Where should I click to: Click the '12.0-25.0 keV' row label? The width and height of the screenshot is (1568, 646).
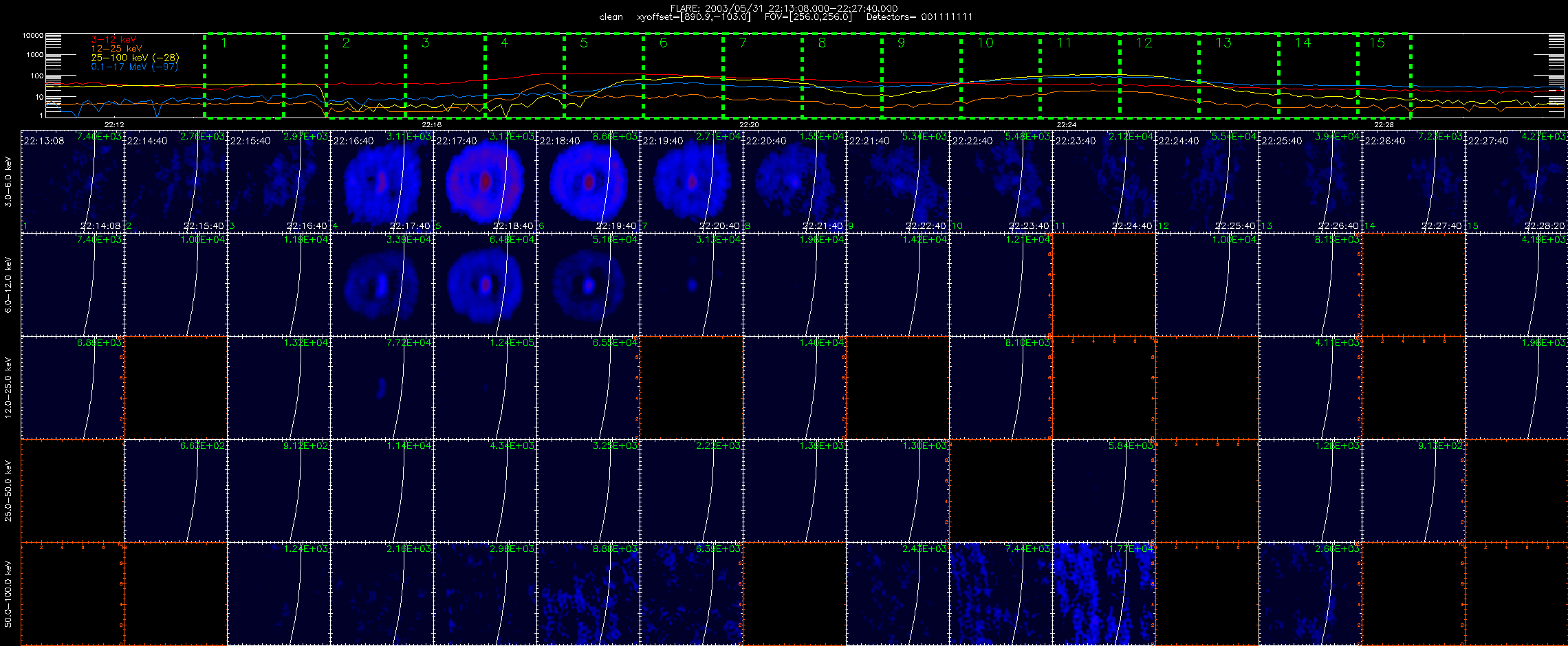tap(8, 388)
